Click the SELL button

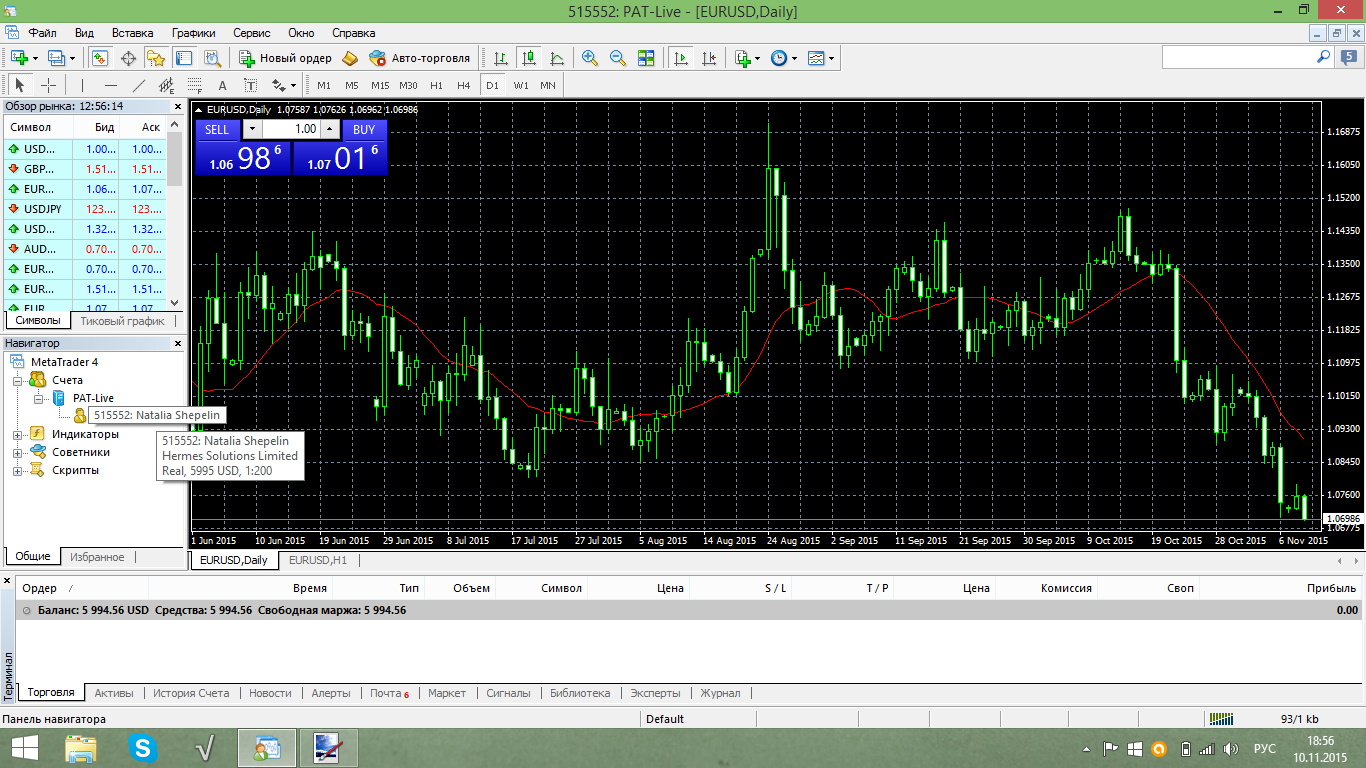coord(217,129)
